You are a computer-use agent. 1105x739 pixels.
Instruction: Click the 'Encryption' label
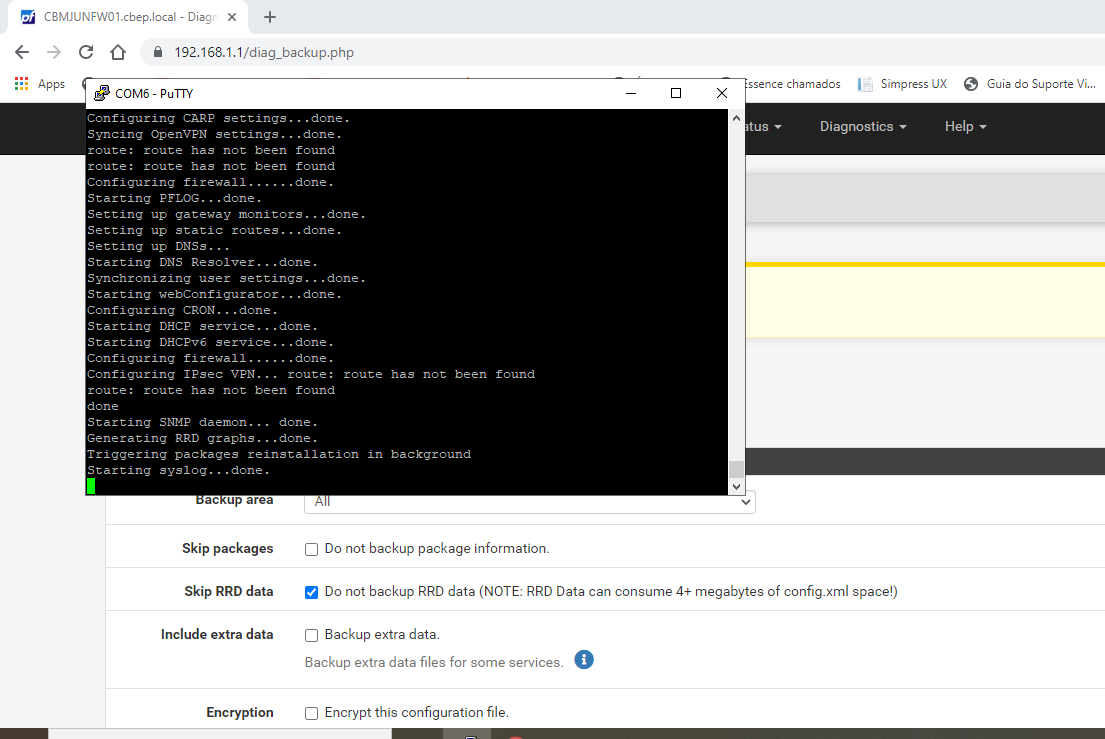point(240,712)
